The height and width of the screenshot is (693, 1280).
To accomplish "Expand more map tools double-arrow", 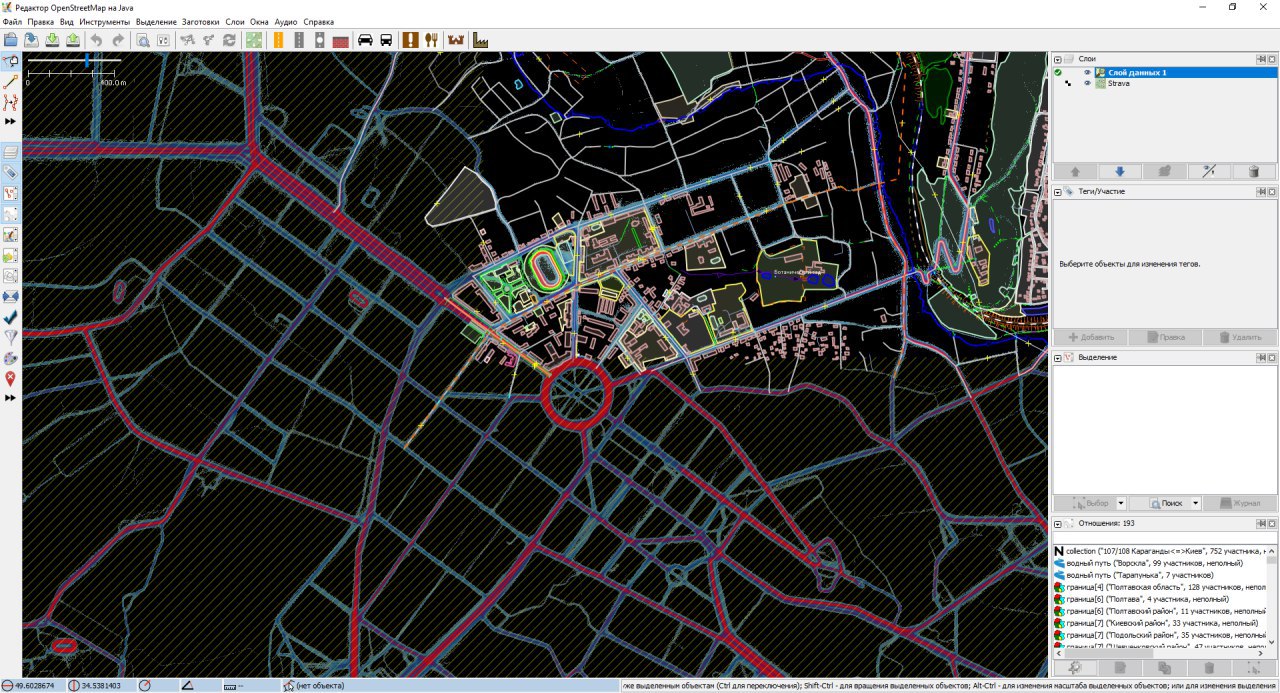I will (x=11, y=121).
